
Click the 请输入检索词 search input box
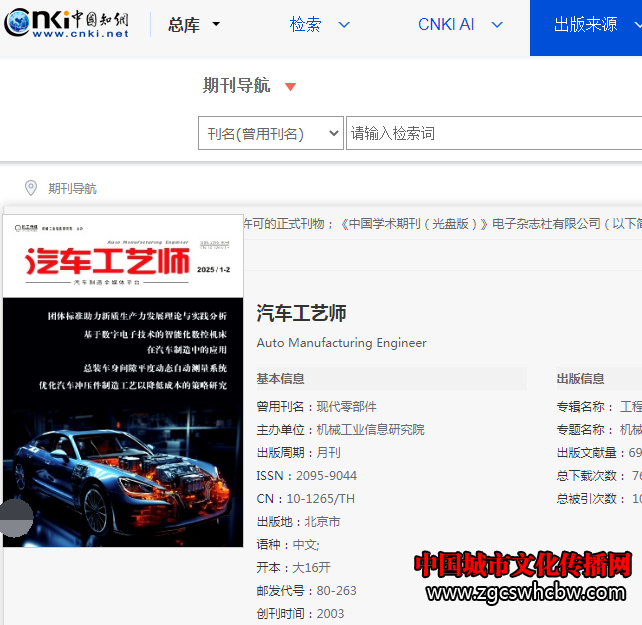pos(492,134)
